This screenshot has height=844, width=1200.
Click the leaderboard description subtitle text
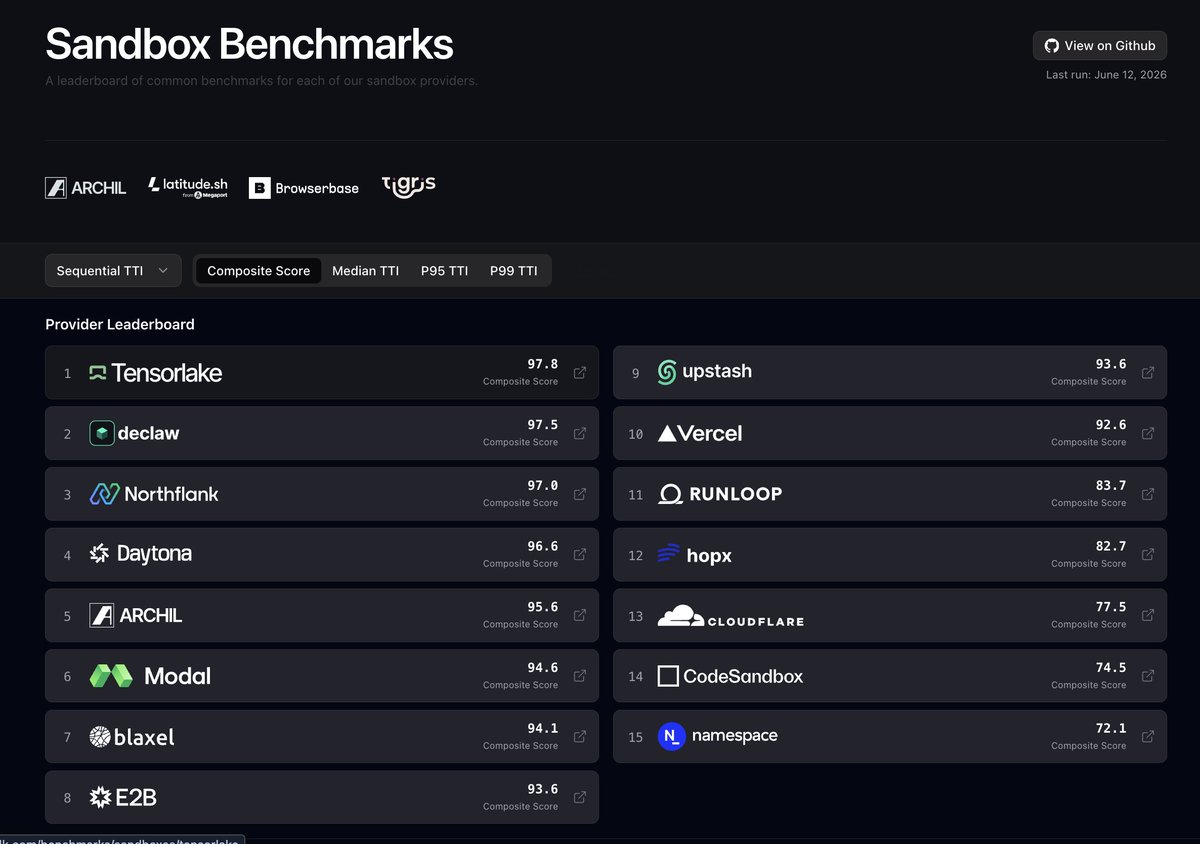(262, 81)
